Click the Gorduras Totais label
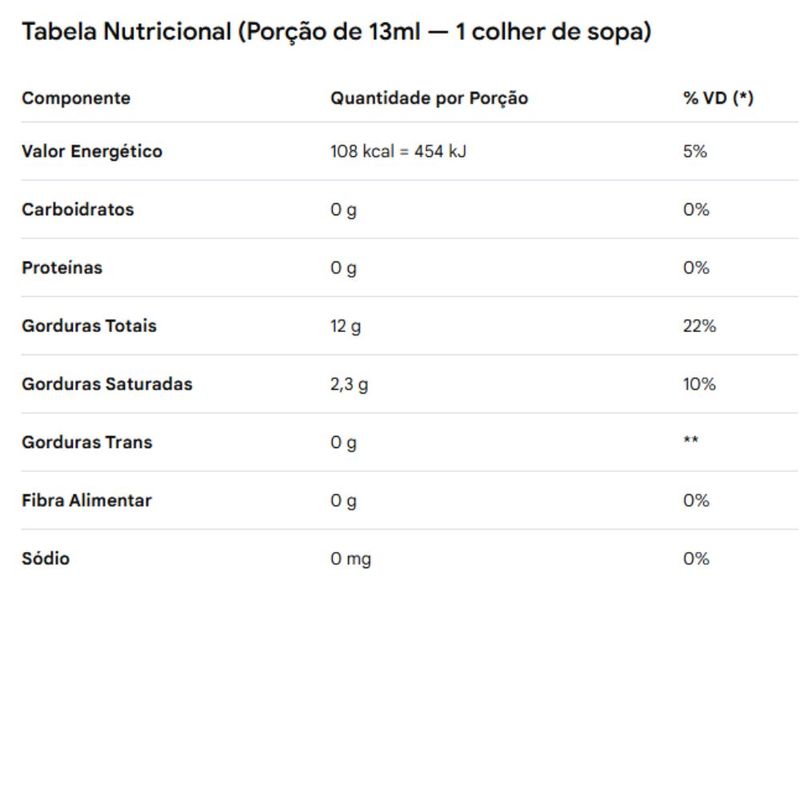 pyautogui.click(x=89, y=326)
